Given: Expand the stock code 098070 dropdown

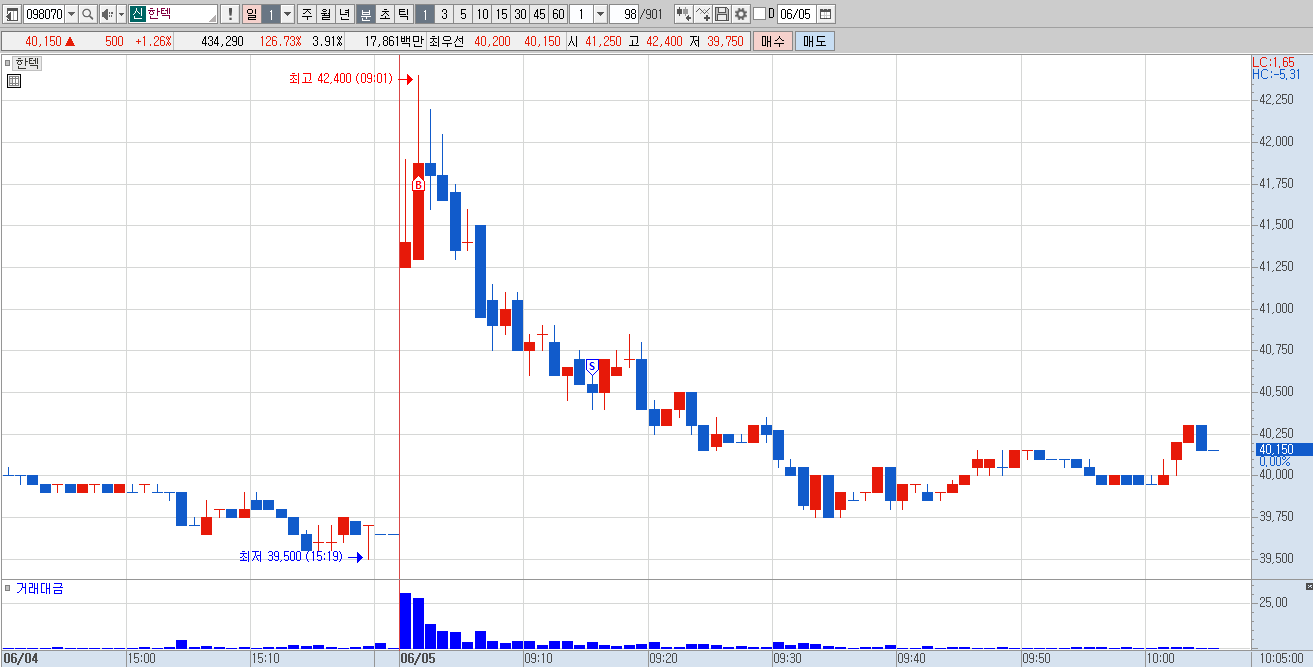Looking at the screenshot, I should (71, 14).
